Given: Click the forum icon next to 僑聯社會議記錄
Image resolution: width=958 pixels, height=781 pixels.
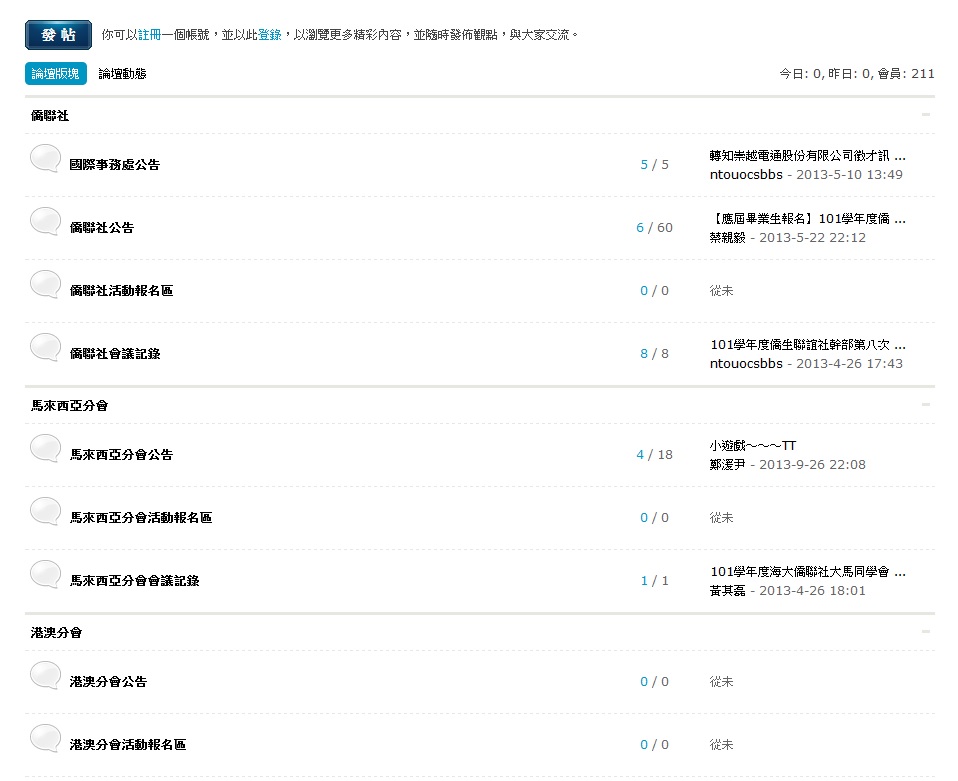Looking at the screenshot, I should [46, 349].
